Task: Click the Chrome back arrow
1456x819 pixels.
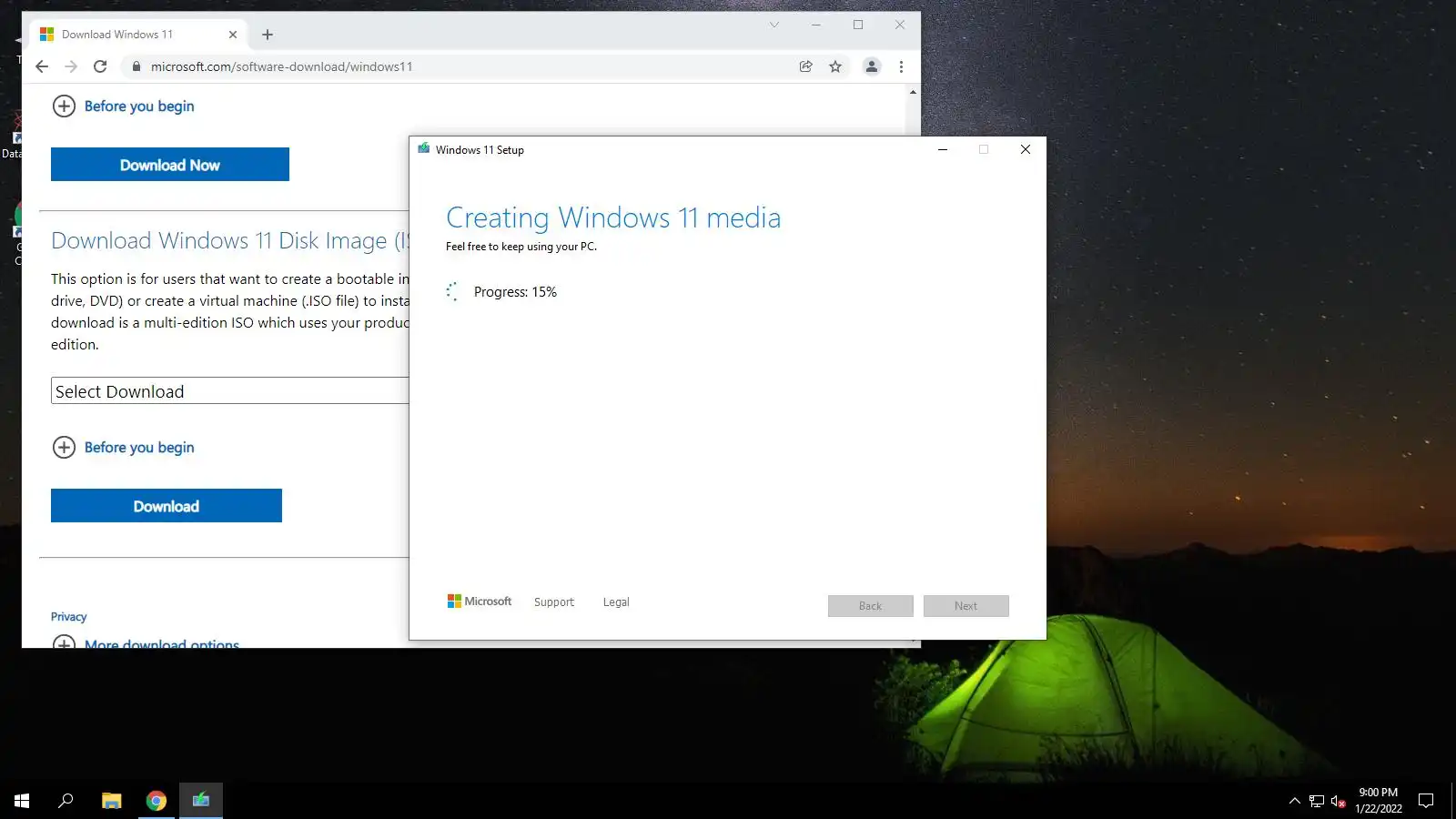Action: (x=42, y=66)
